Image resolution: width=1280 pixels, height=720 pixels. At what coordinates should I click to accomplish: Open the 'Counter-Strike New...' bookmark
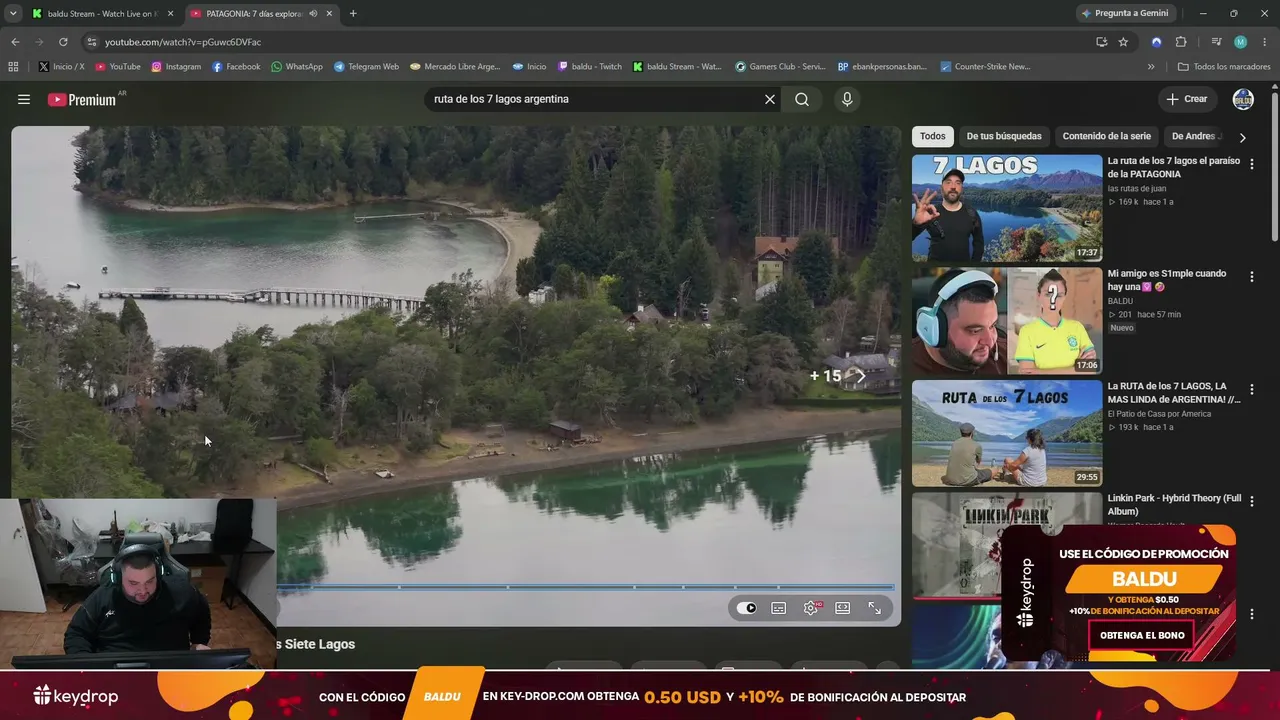(x=984, y=67)
